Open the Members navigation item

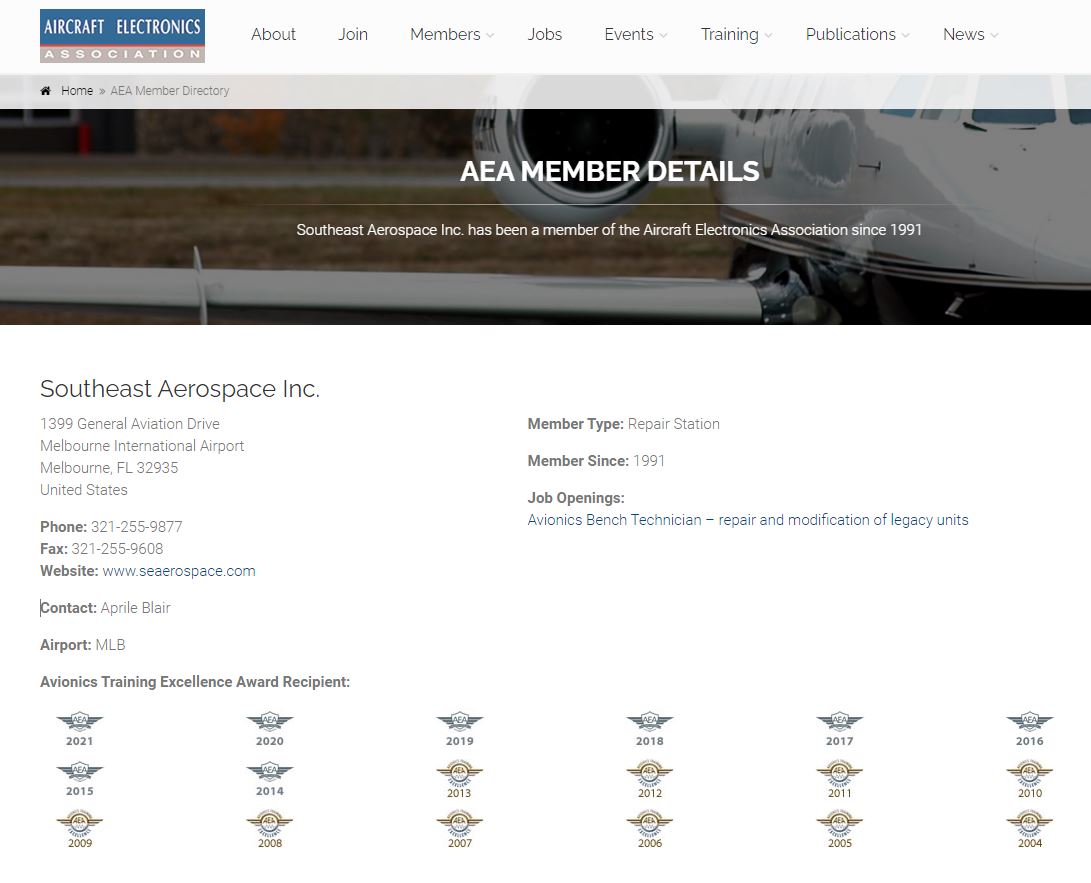(x=445, y=34)
